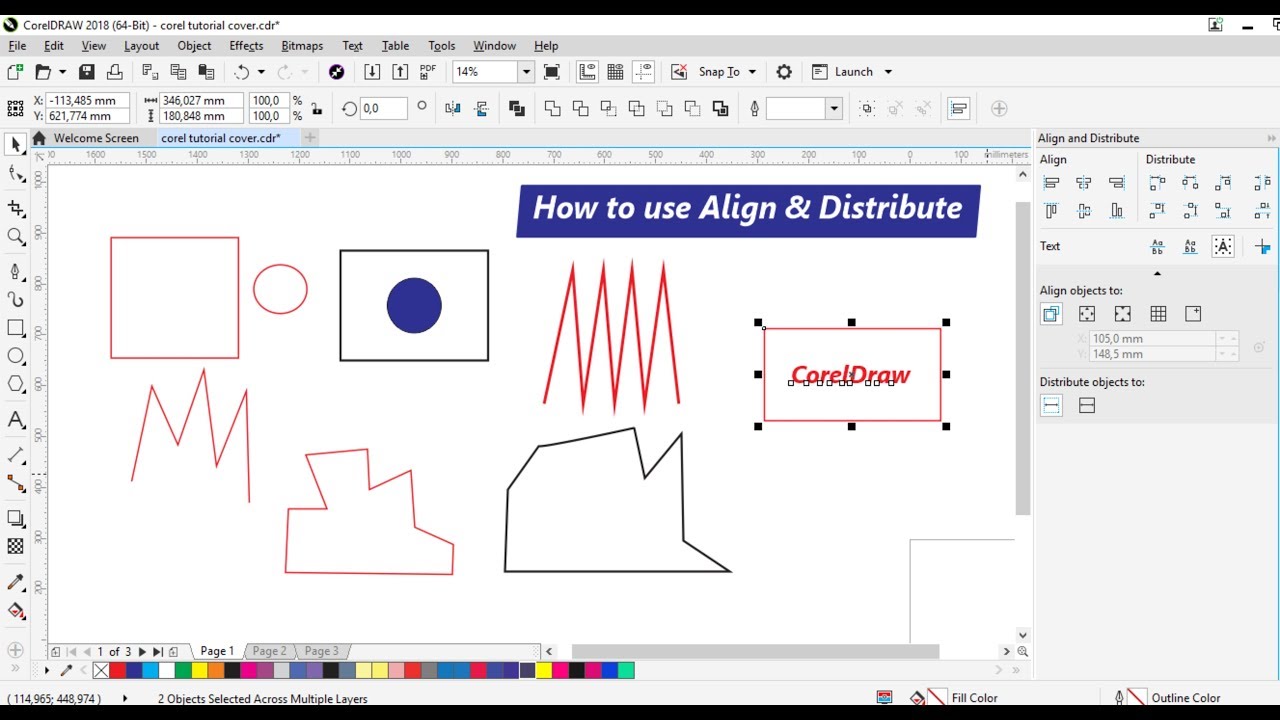Screen dimensions: 1280x720
Task: Select the Parallel Dimension tool
Action: click(x=15, y=454)
